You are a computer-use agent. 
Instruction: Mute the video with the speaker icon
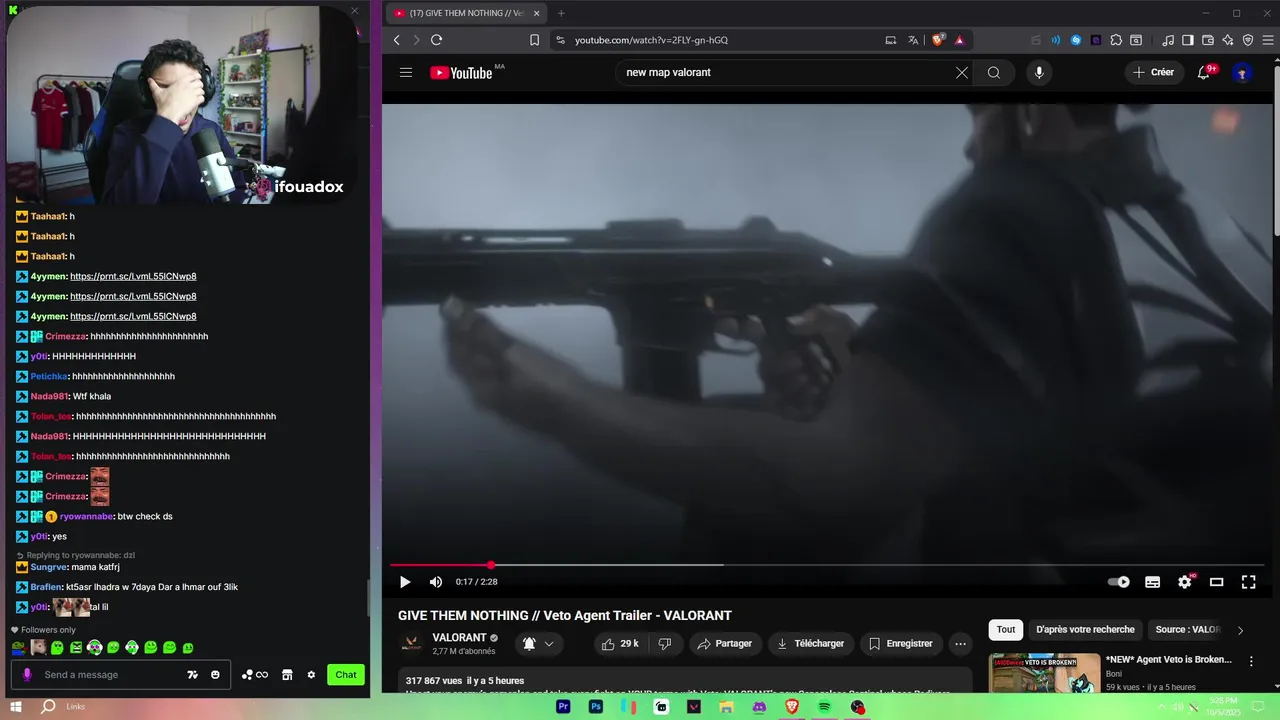[x=436, y=582]
